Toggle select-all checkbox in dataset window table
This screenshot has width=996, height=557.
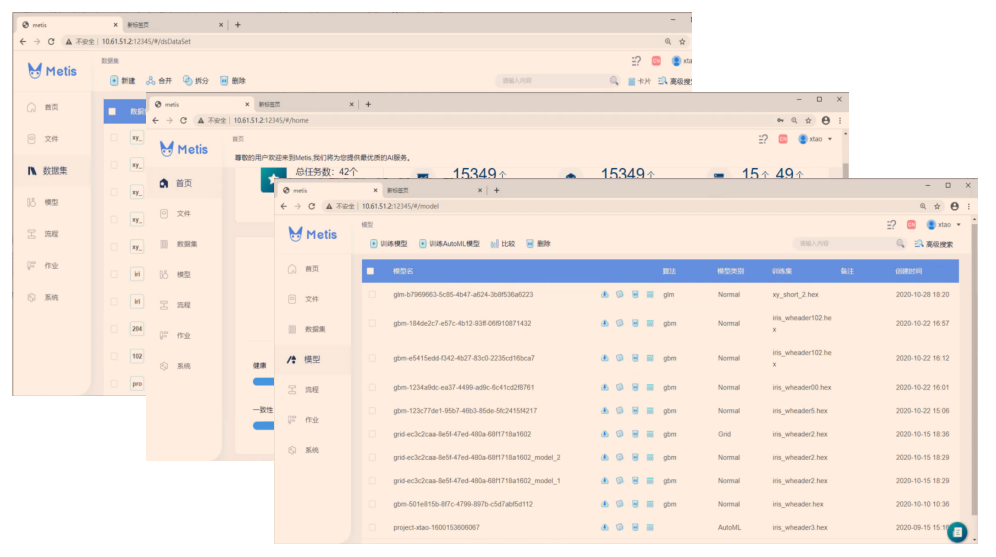coord(112,112)
